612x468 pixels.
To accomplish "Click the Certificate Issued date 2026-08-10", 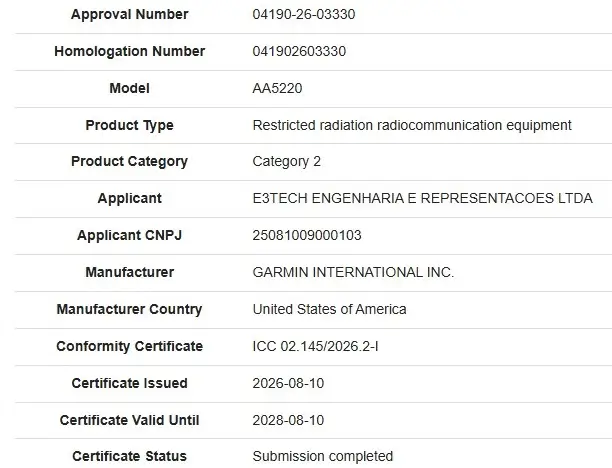I will pyautogui.click(x=288, y=383).
